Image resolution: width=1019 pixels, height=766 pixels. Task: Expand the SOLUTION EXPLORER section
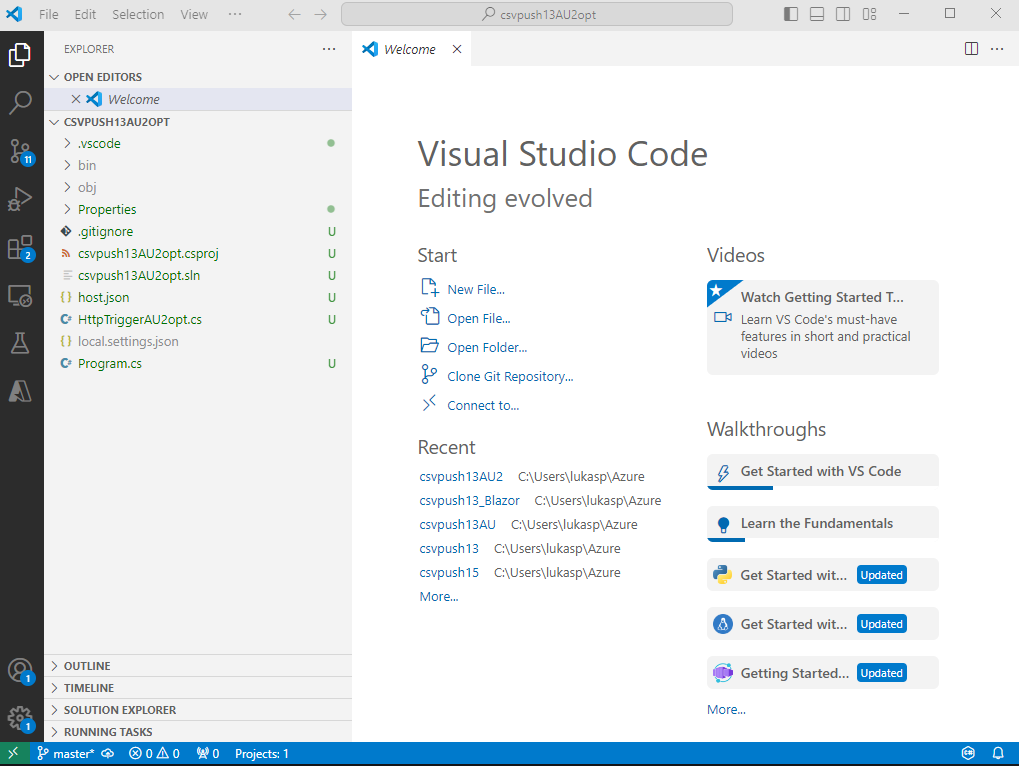(x=119, y=710)
